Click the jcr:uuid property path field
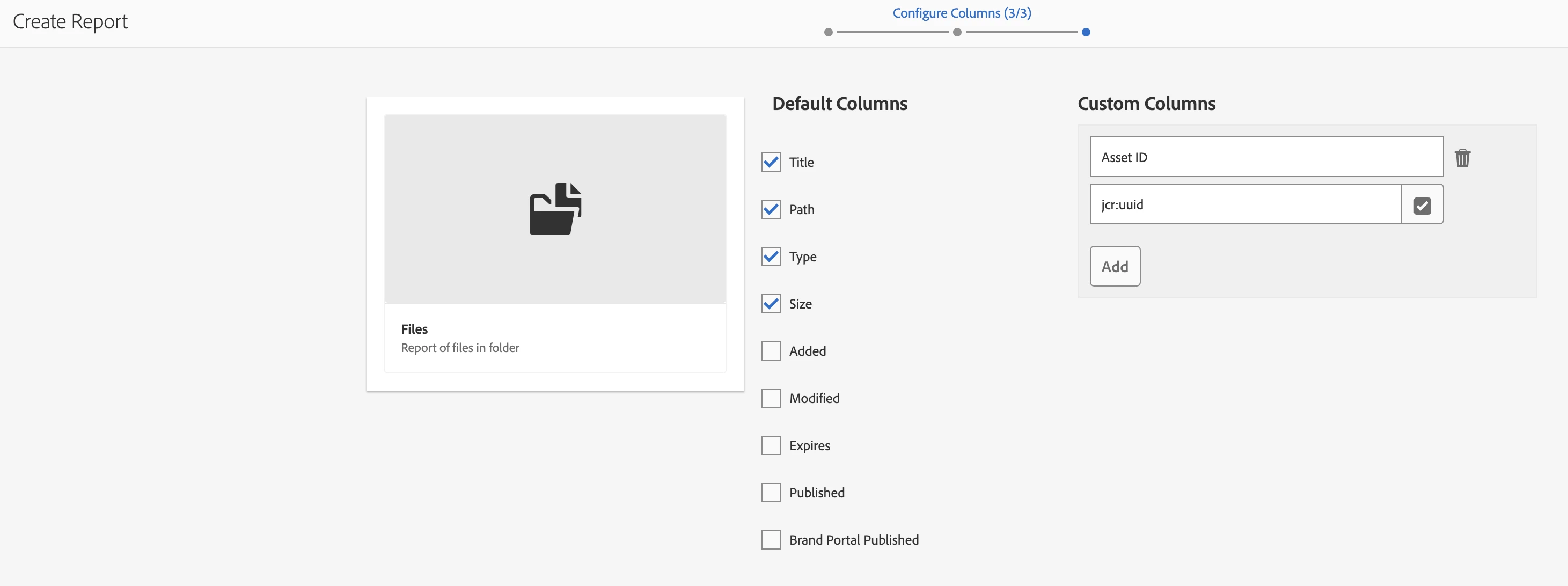The height and width of the screenshot is (586, 1568). [1245, 205]
